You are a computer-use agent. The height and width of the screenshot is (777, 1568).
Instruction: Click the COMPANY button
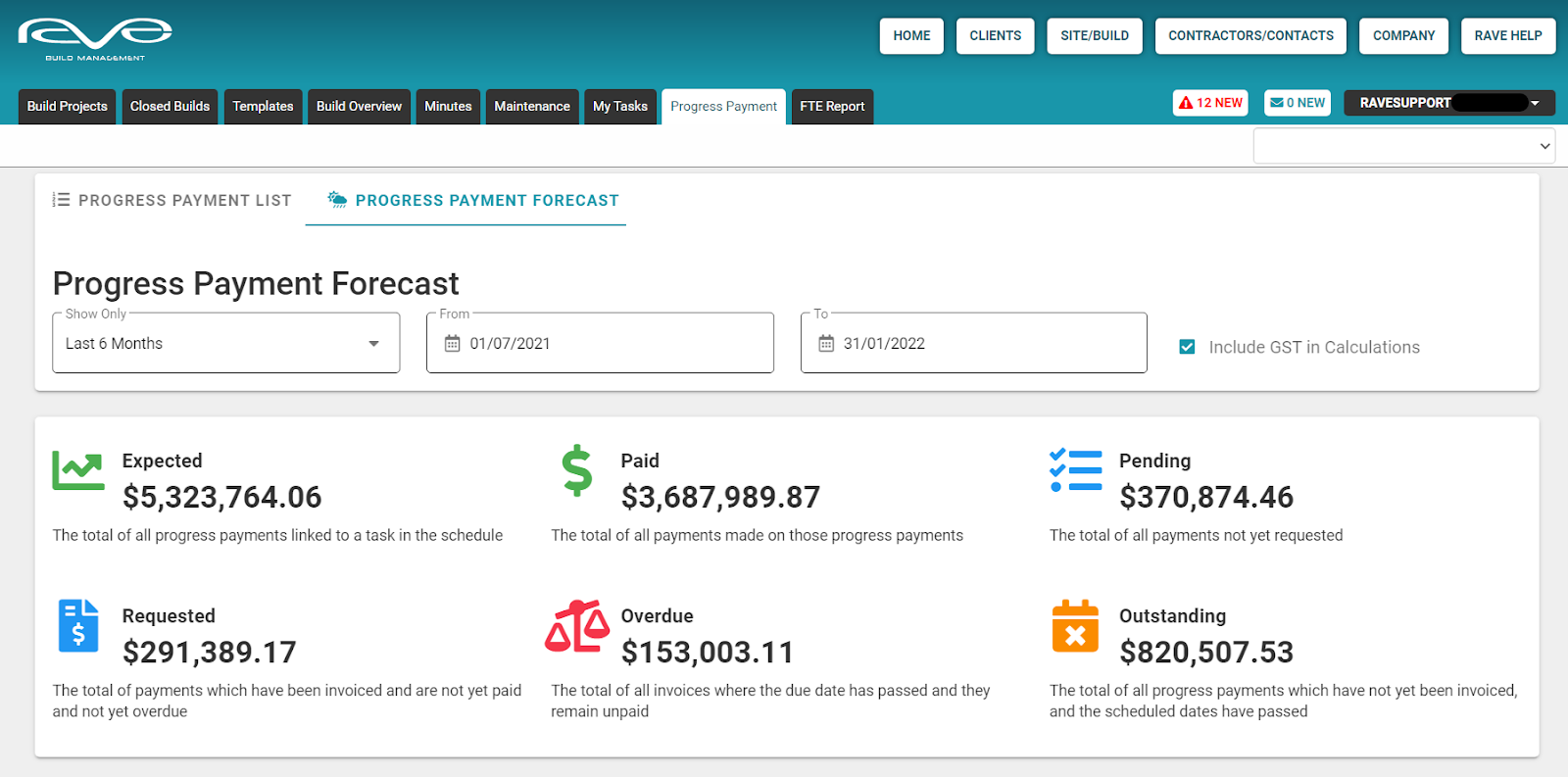[x=1403, y=36]
